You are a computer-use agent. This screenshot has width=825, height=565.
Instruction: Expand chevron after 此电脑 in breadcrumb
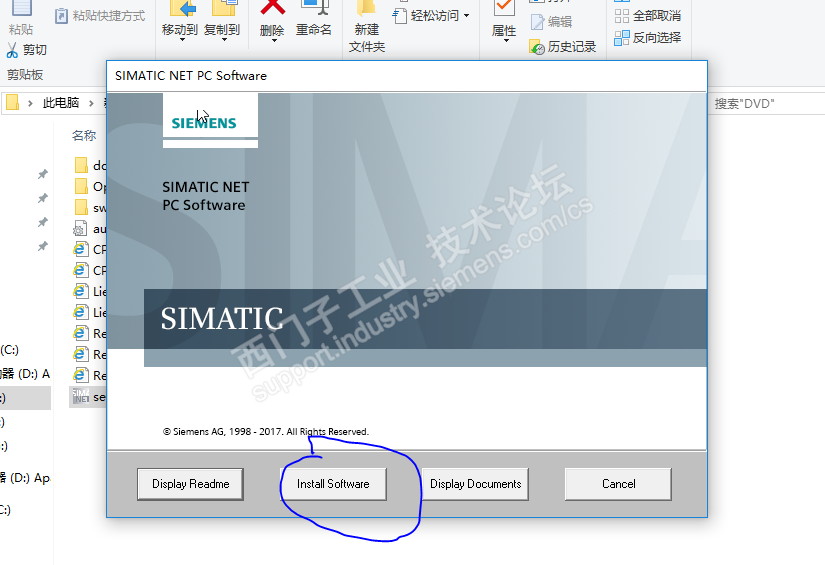(92, 103)
